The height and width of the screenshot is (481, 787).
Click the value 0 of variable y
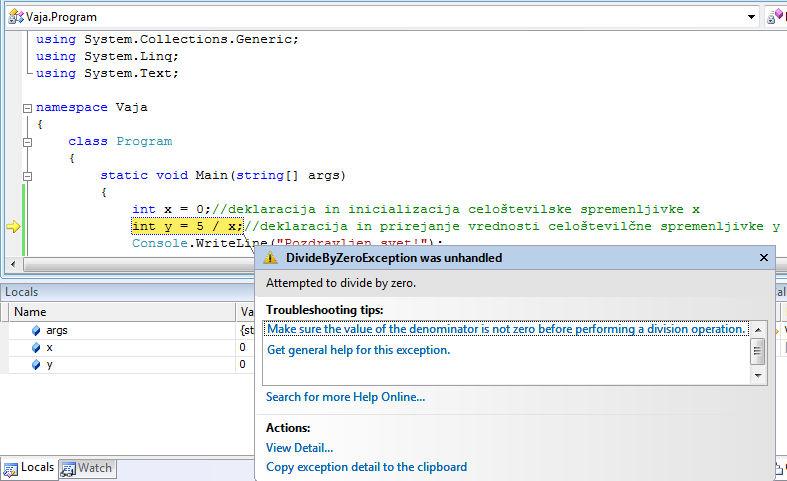[242, 365]
